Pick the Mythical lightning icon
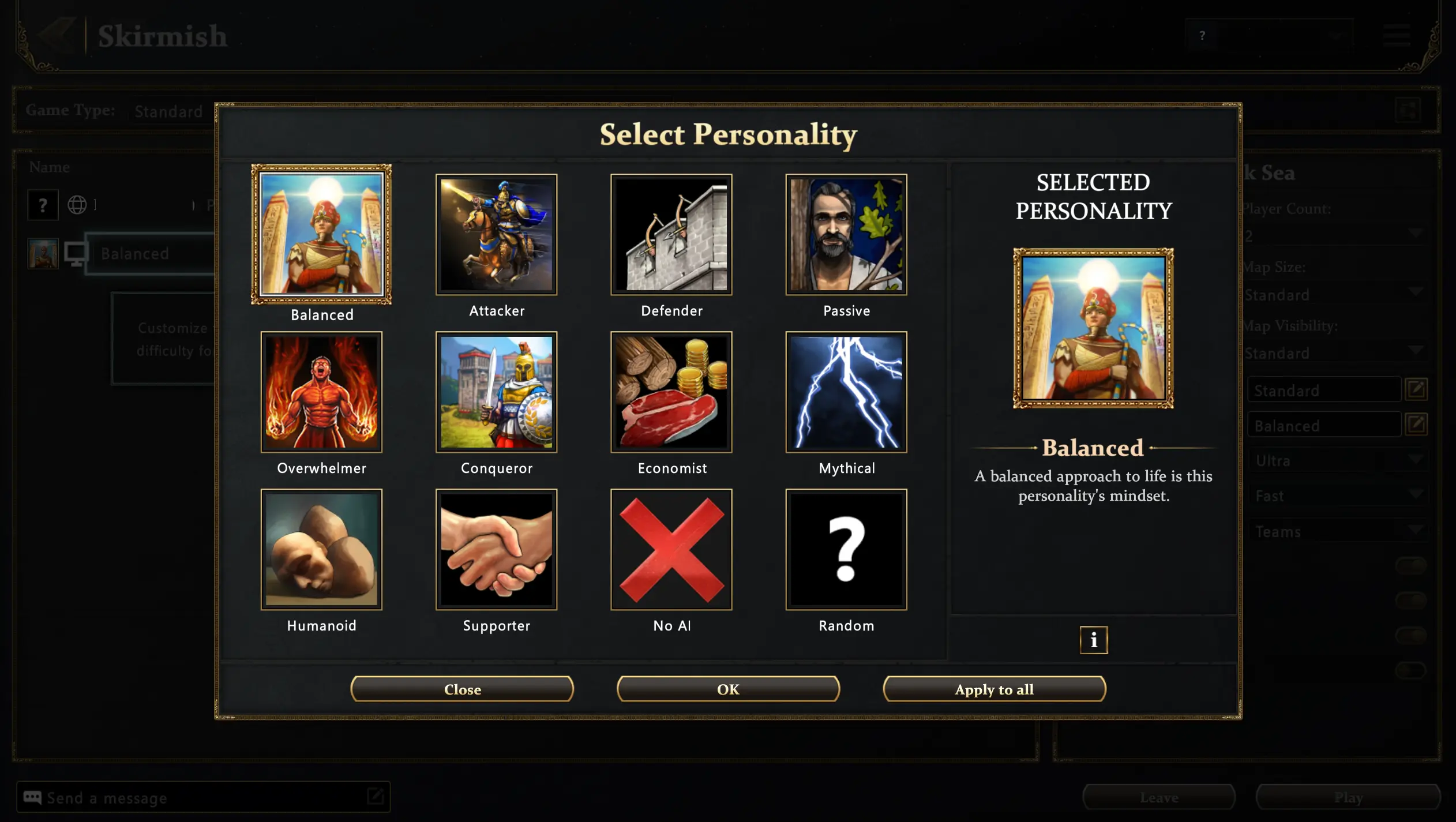Image resolution: width=1456 pixels, height=822 pixels. pos(846,392)
